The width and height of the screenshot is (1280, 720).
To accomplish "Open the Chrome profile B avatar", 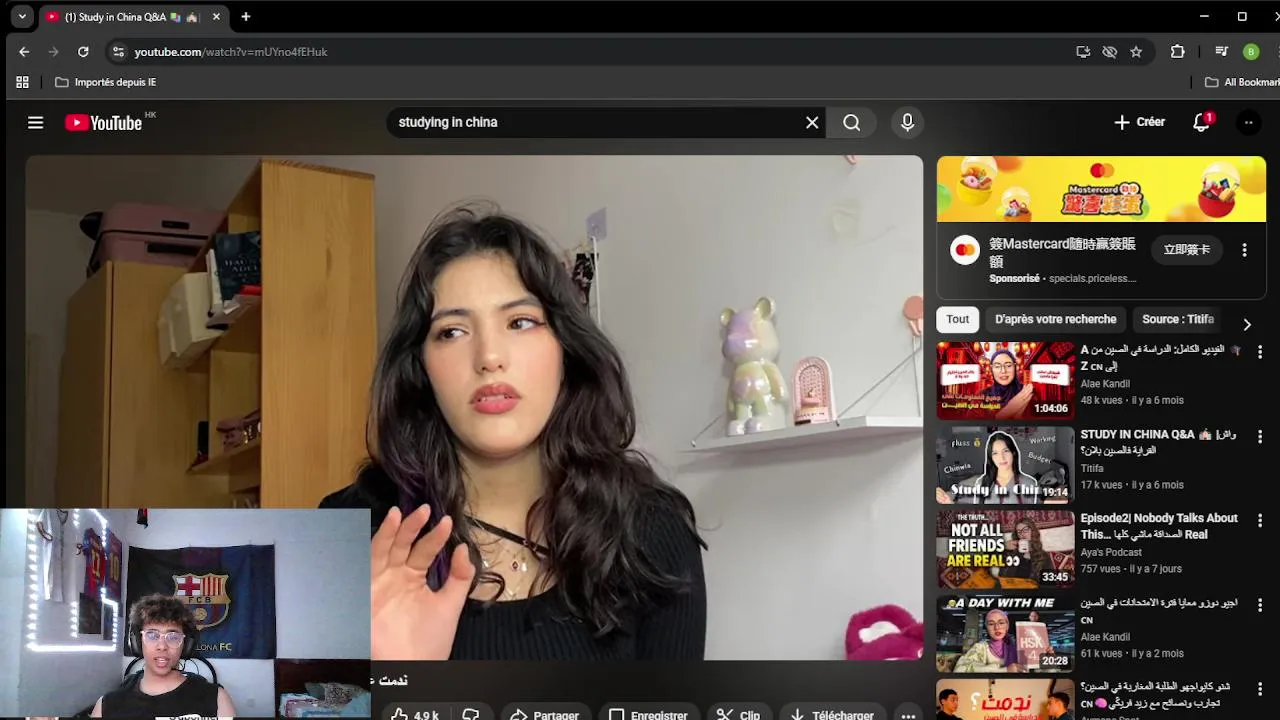I will coord(1251,52).
